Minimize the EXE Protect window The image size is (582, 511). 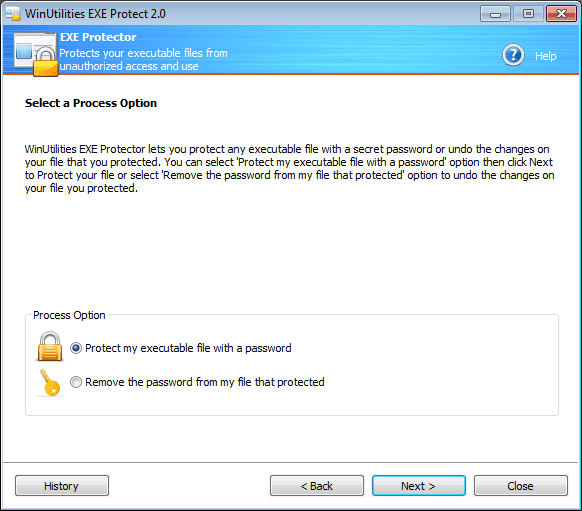tap(495, 14)
